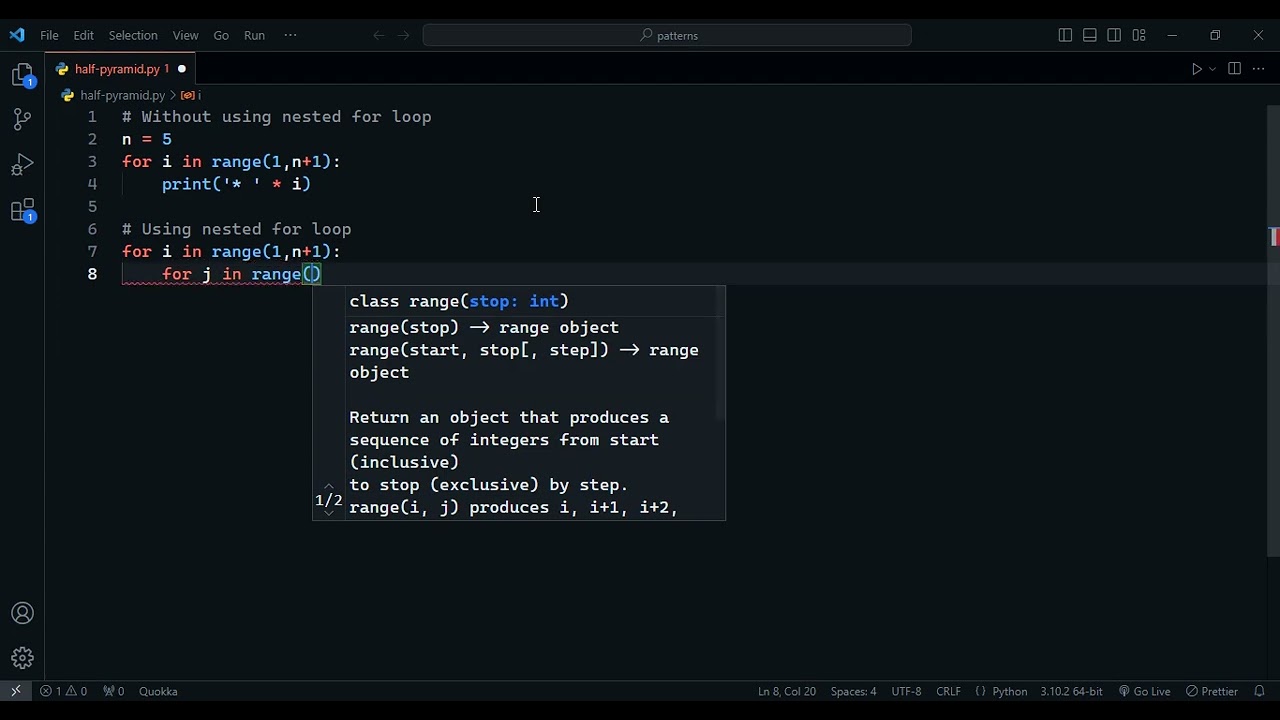Viewport: 1280px width, 720px height.
Task: Click comment '# Using nested for loop'
Action: point(236,229)
